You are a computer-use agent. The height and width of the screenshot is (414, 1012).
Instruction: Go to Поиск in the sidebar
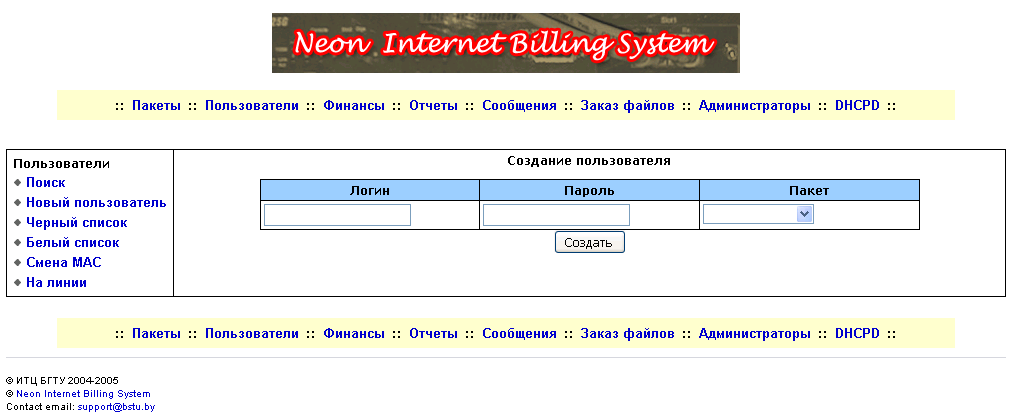(x=45, y=183)
